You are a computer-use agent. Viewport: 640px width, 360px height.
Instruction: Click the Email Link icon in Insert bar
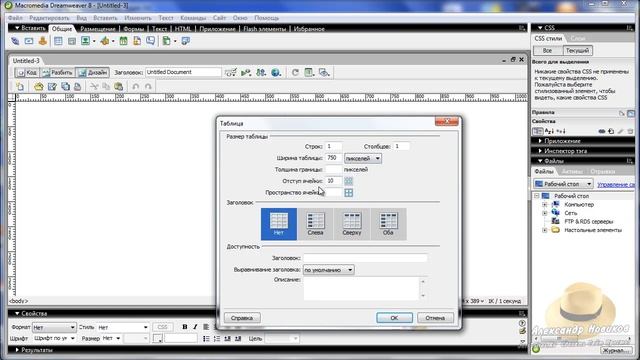pyautogui.click(x=29, y=41)
